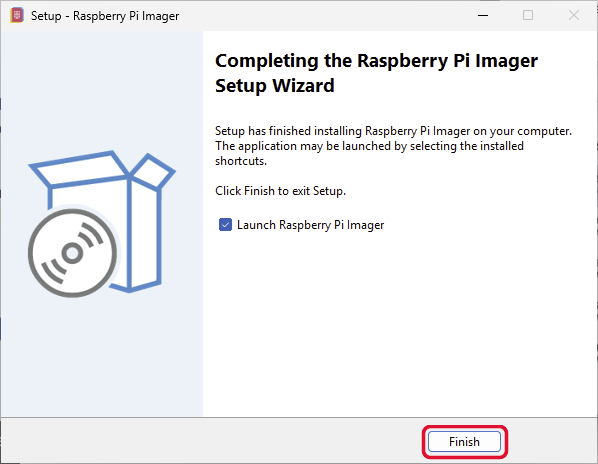Click the "Setup has finished installing" paragraph
This screenshot has height=464, width=598.
[x=393, y=146]
